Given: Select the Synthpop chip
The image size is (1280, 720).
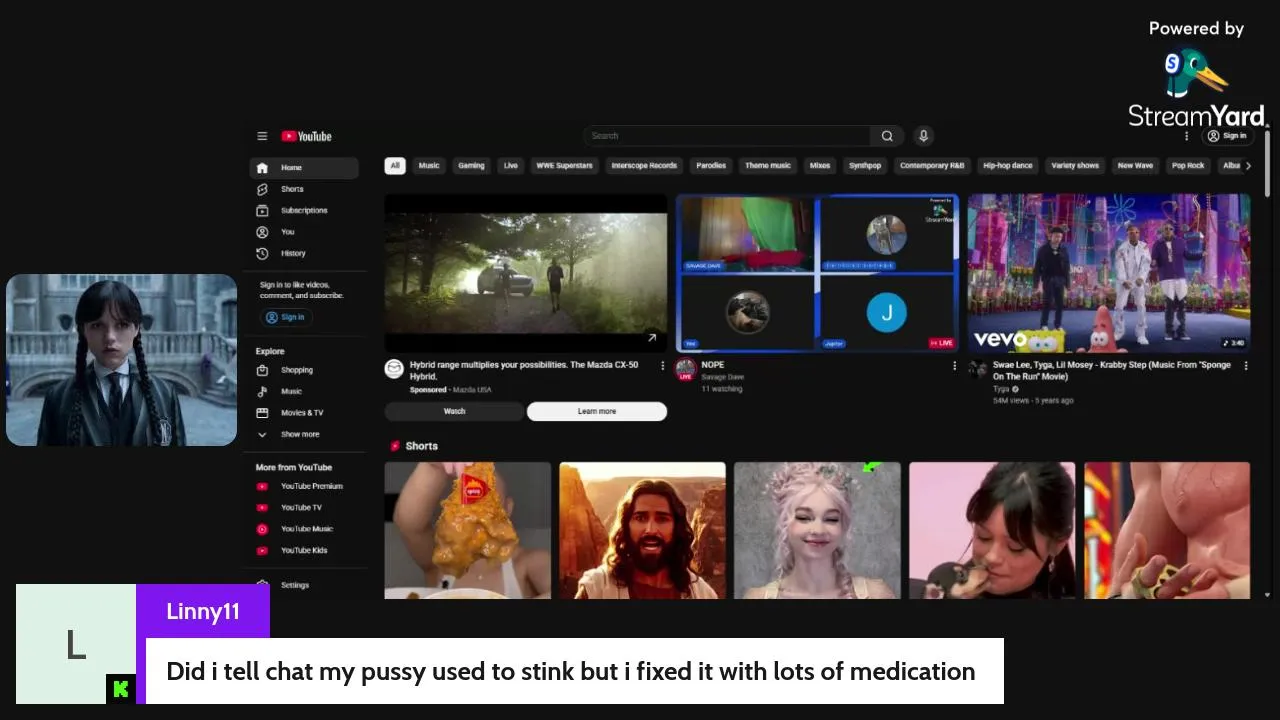Looking at the screenshot, I should 865,166.
